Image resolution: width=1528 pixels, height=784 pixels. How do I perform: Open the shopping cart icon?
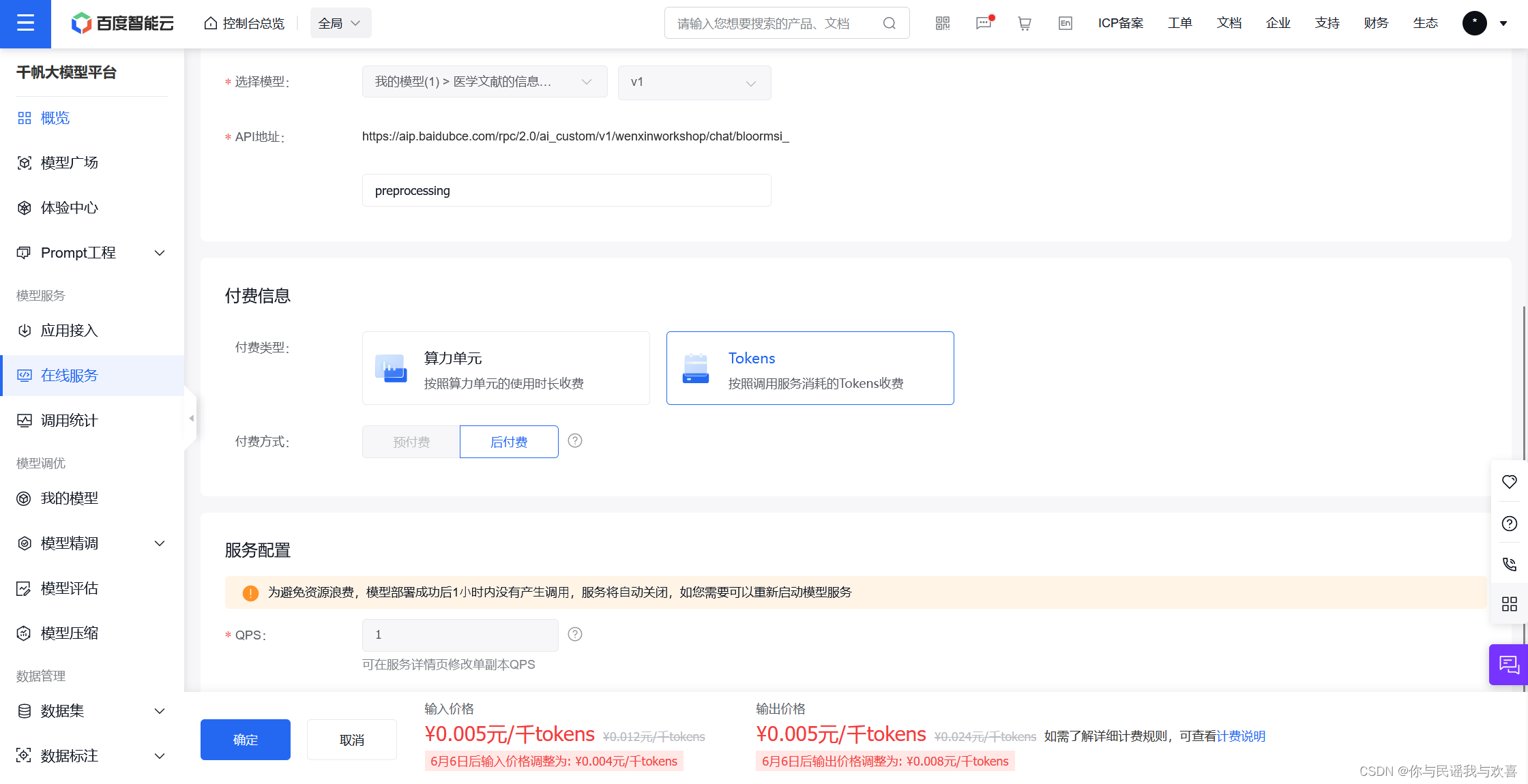(1024, 23)
